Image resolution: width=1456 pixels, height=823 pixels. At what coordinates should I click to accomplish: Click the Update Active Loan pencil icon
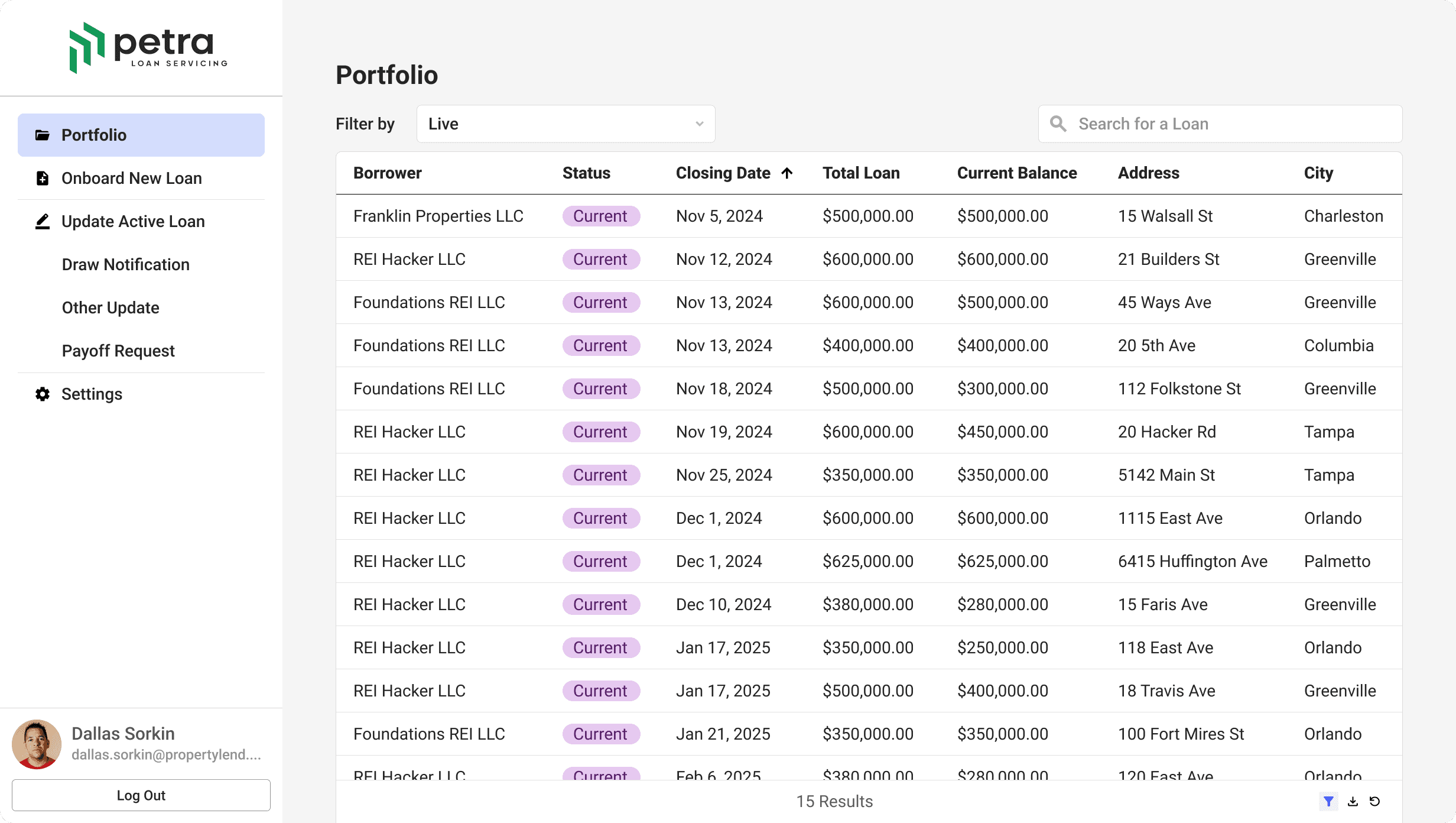[x=43, y=221]
